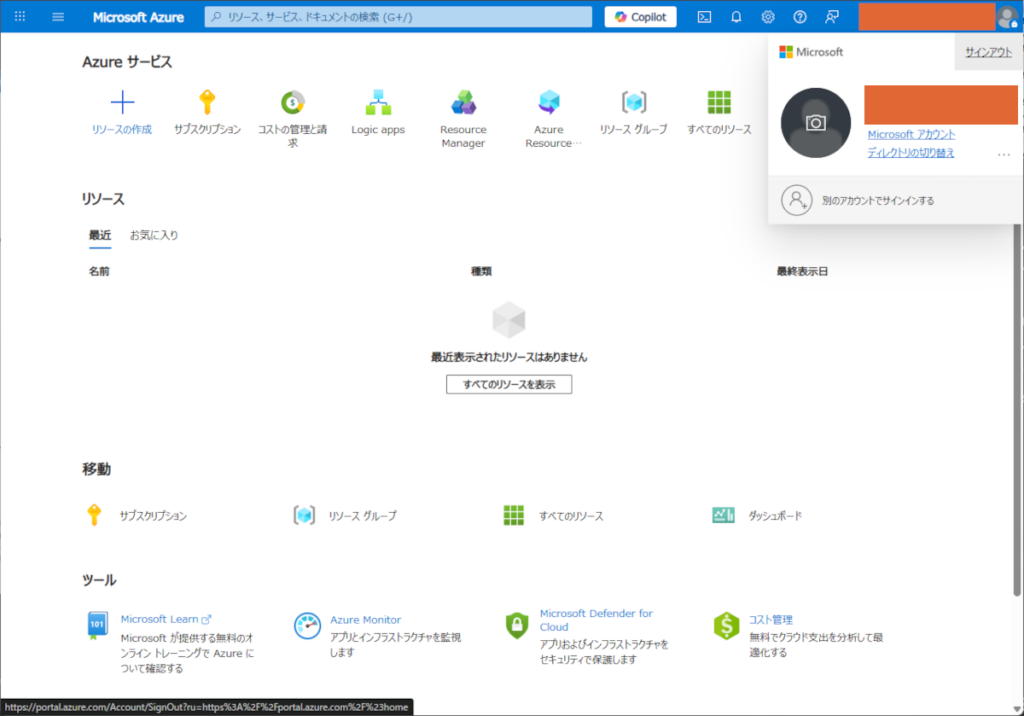Click 別のアカウントでサインインする
The height and width of the screenshot is (716, 1024).
(x=878, y=201)
